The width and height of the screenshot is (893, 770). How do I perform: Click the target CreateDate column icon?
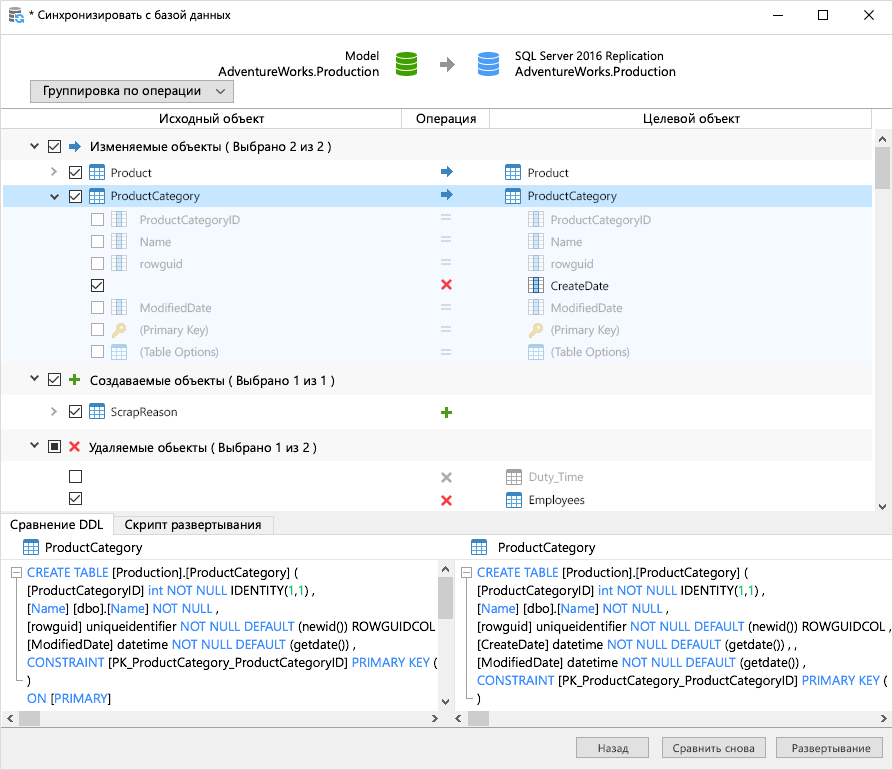(535, 285)
